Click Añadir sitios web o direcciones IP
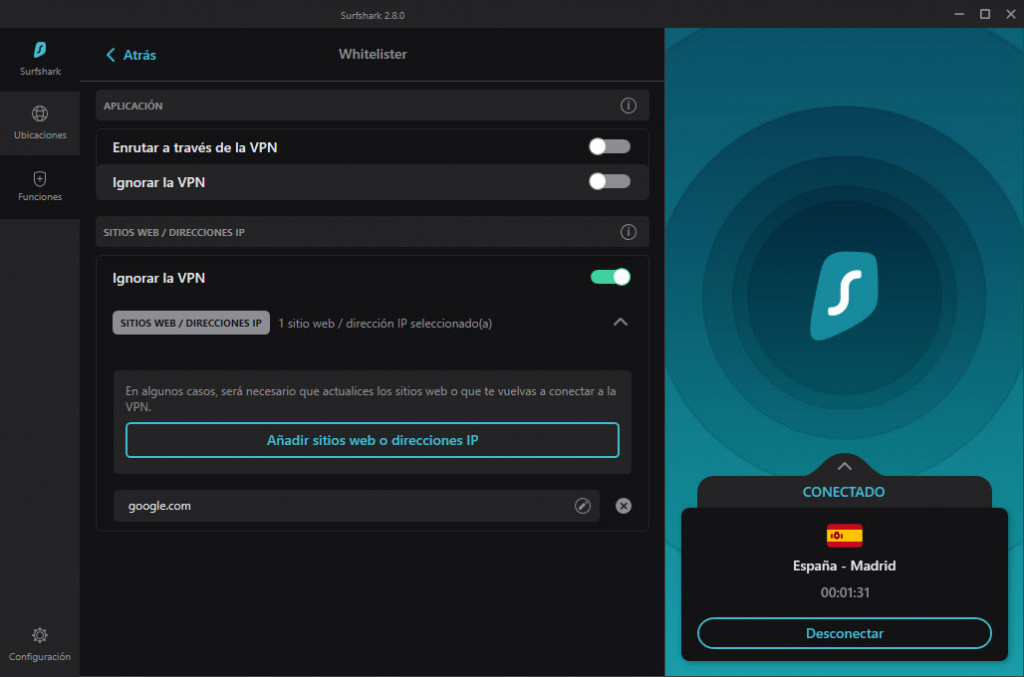 (x=372, y=440)
